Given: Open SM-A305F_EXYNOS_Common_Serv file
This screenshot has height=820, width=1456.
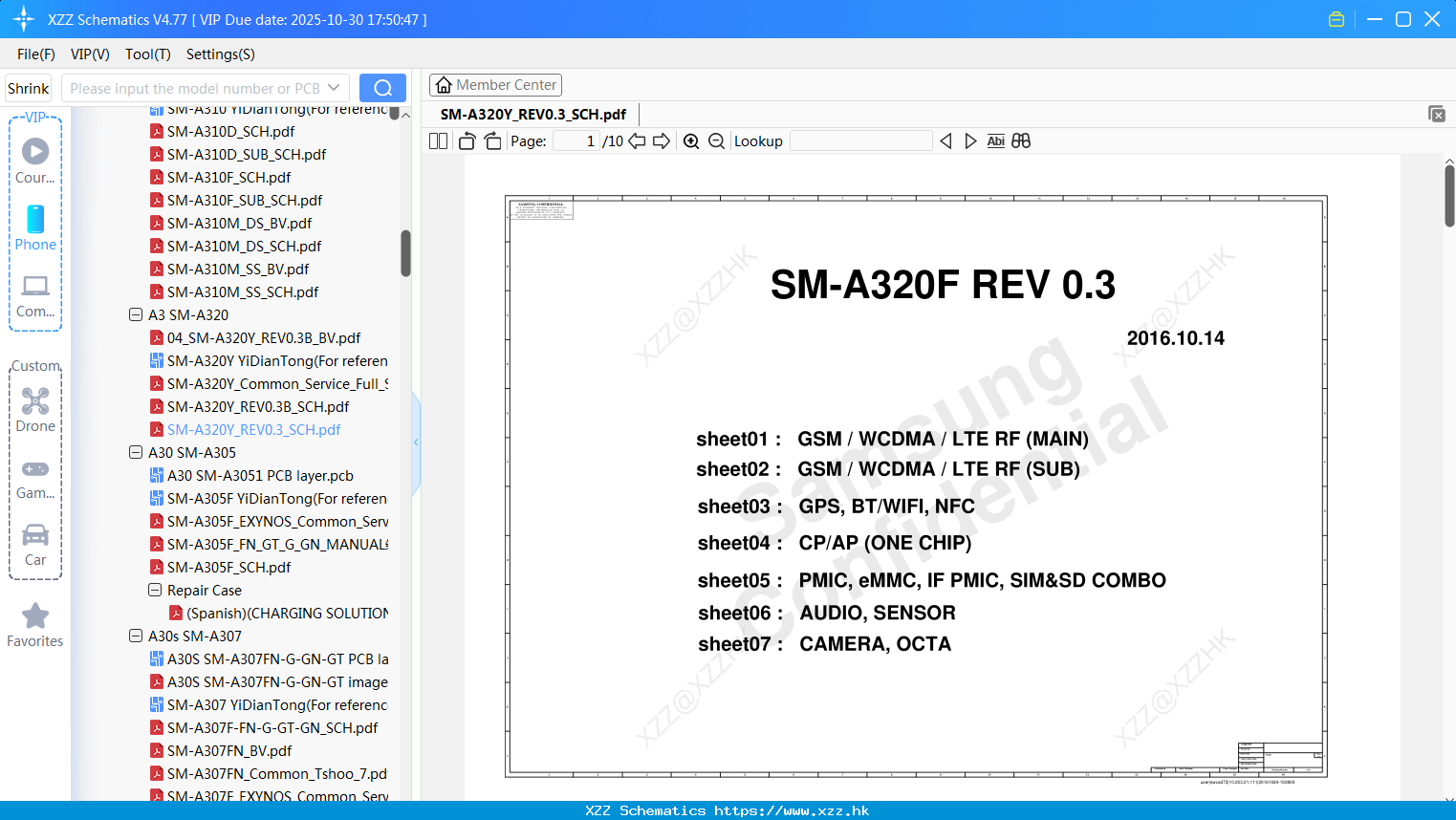Looking at the screenshot, I should click(x=277, y=521).
